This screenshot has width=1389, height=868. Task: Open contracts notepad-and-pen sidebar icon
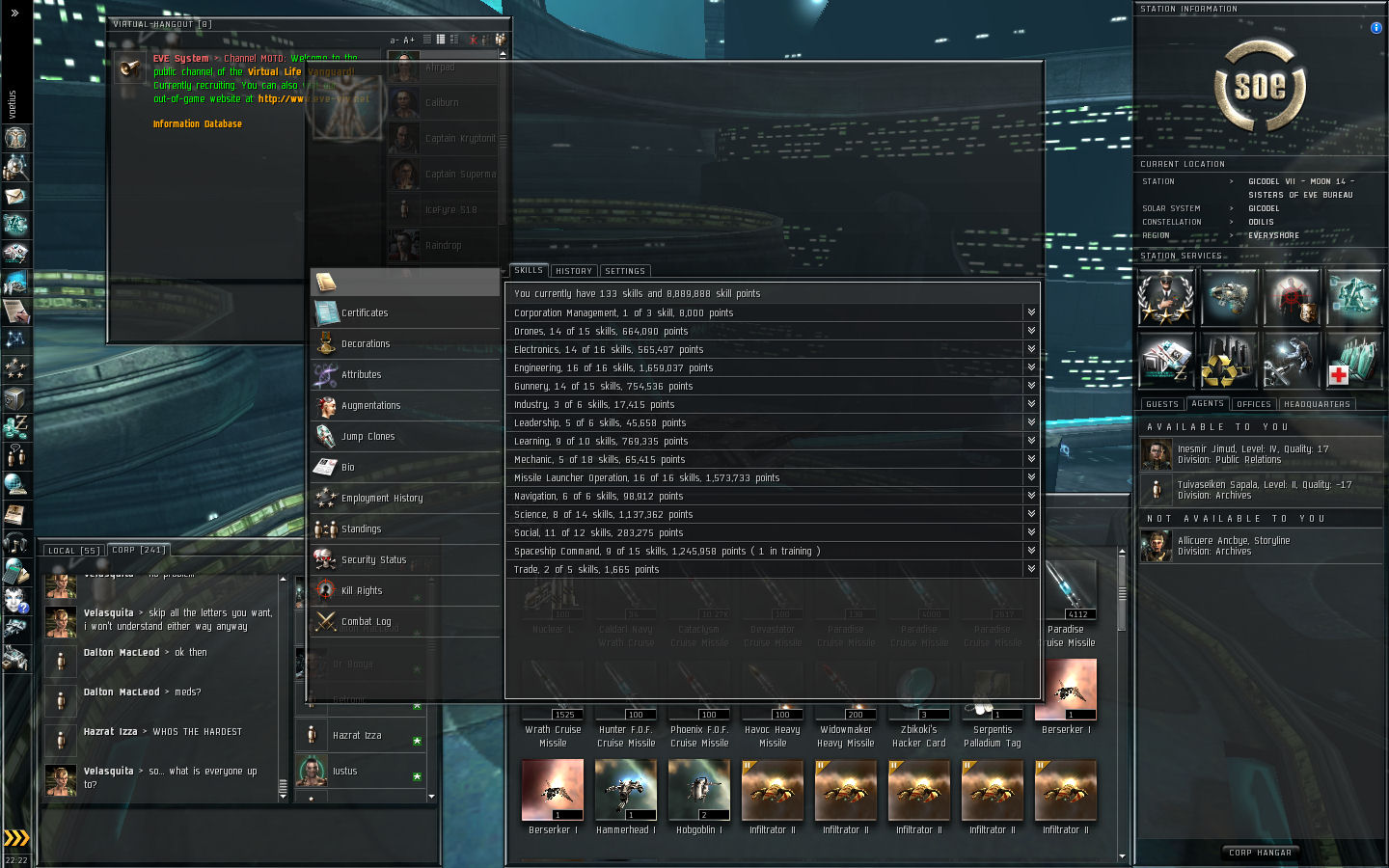coord(15,311)
